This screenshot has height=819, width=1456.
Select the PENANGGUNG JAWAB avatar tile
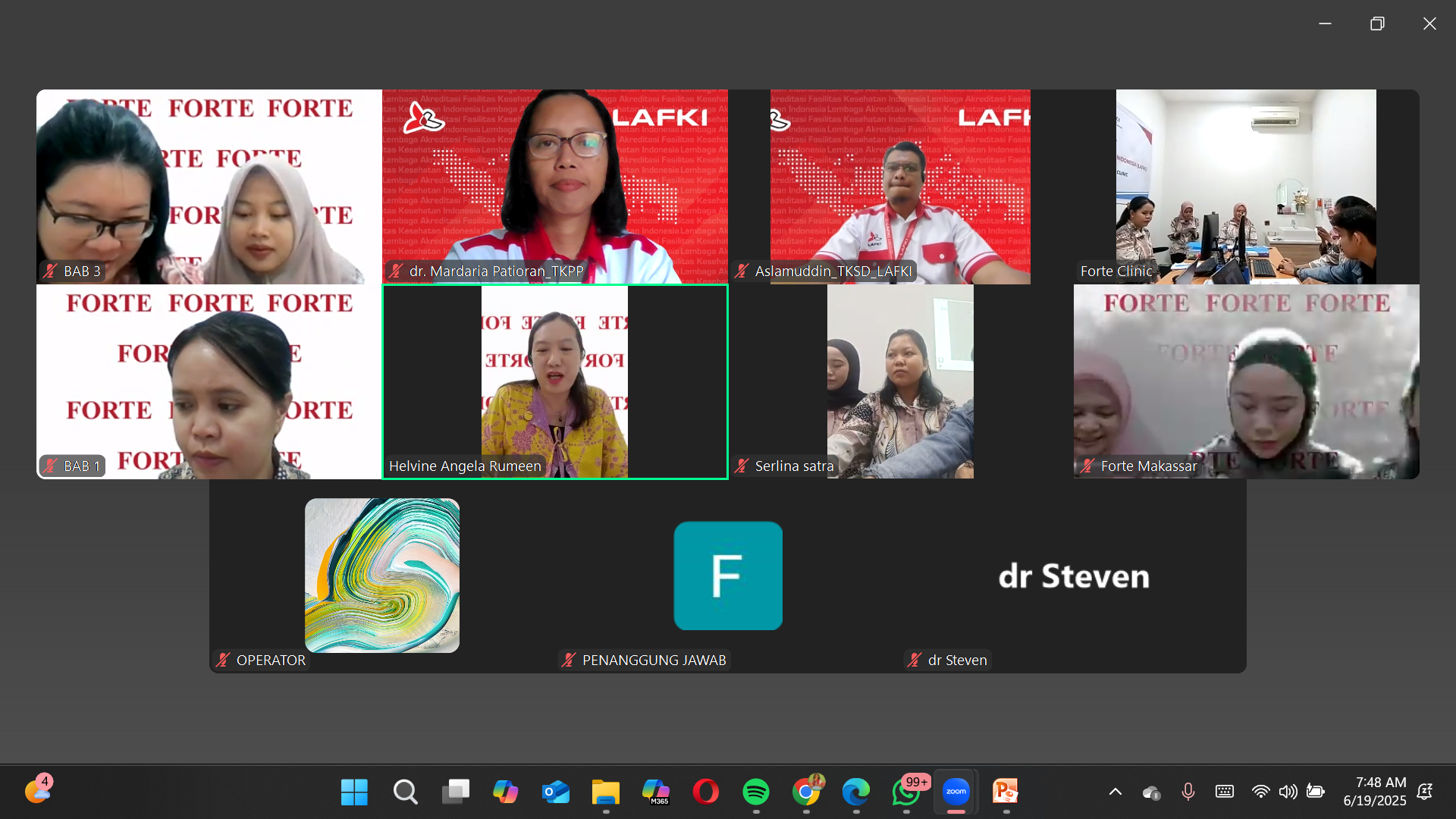click(x=728, y=576)
